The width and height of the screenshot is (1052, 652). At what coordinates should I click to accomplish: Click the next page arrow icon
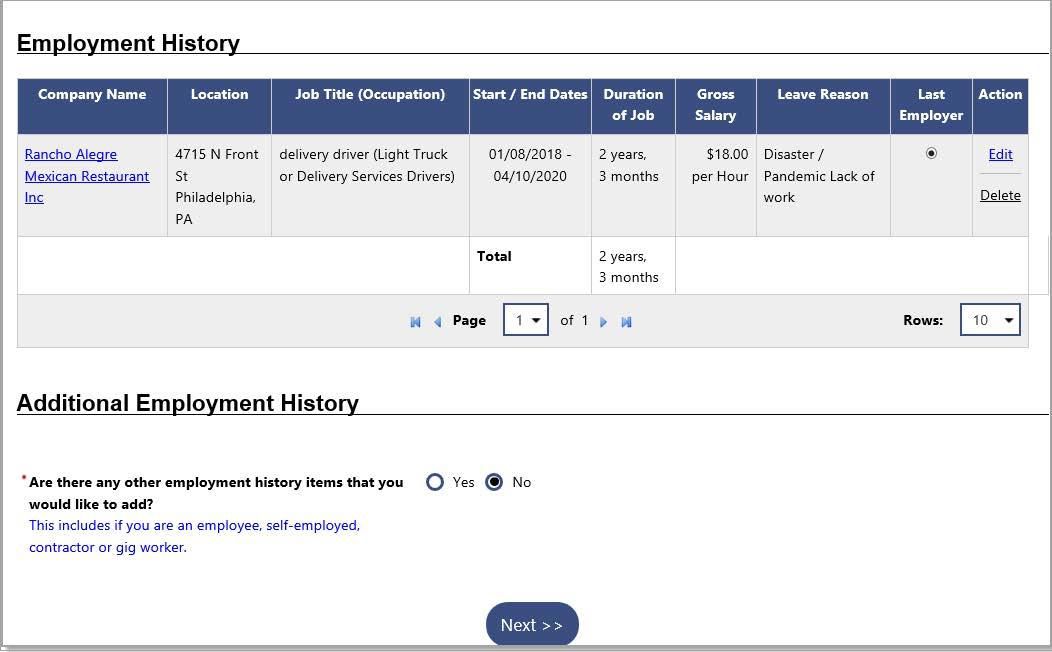tap(603, 322)
